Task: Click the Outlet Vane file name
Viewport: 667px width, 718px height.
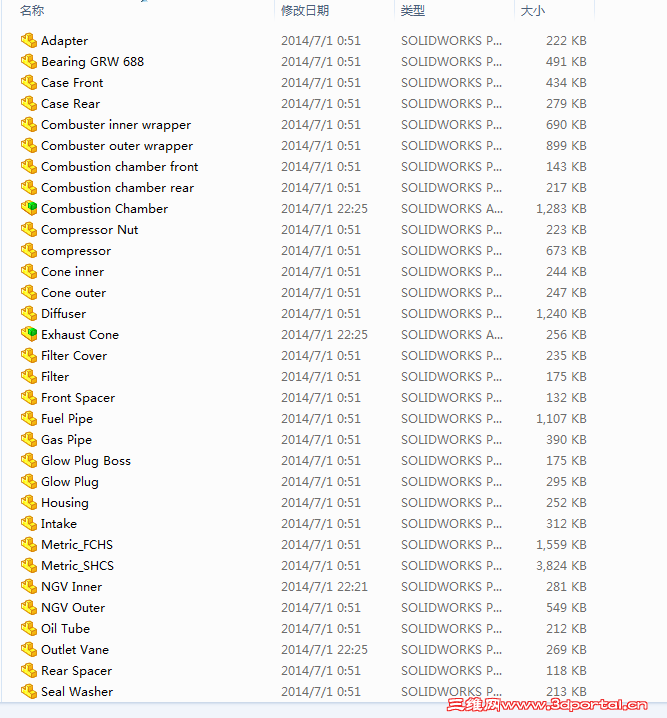Action: click(x=75, y=650)
